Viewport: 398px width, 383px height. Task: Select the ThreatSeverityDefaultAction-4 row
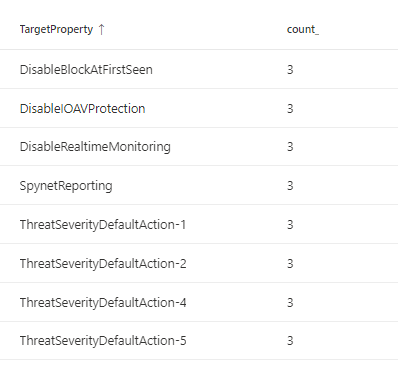[199, 302]
